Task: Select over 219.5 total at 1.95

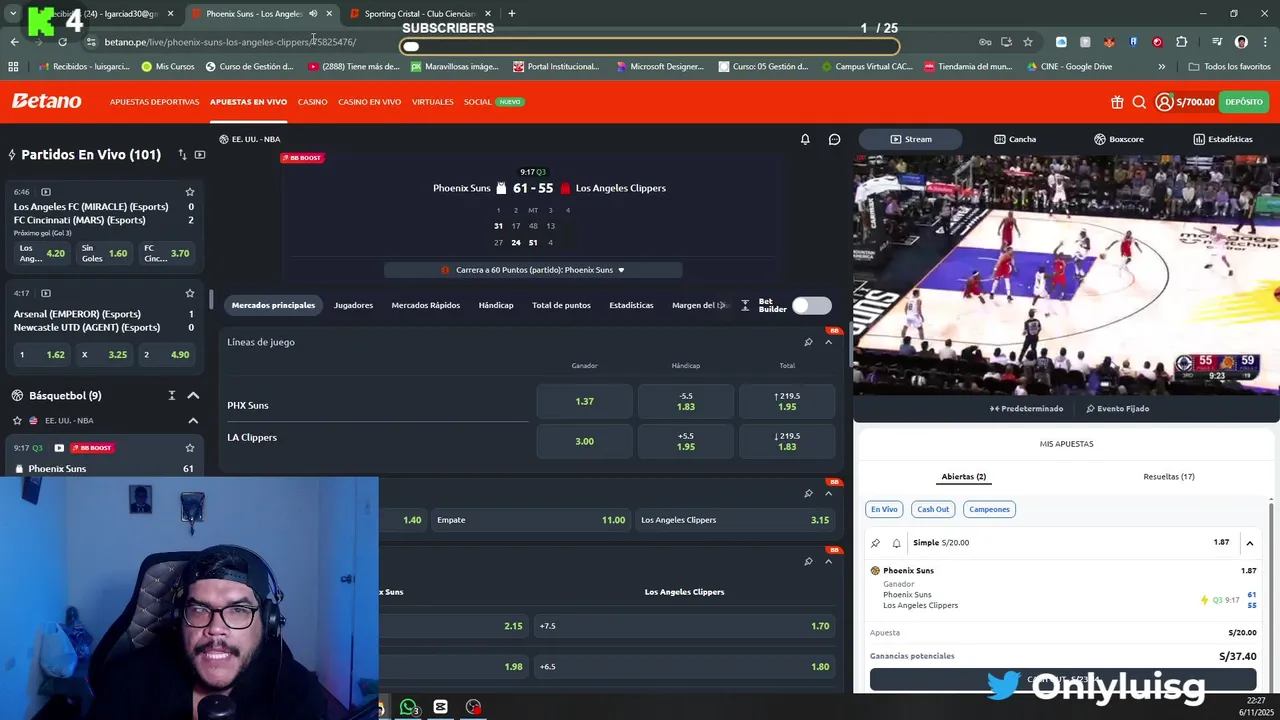Action: click(787, 401)
